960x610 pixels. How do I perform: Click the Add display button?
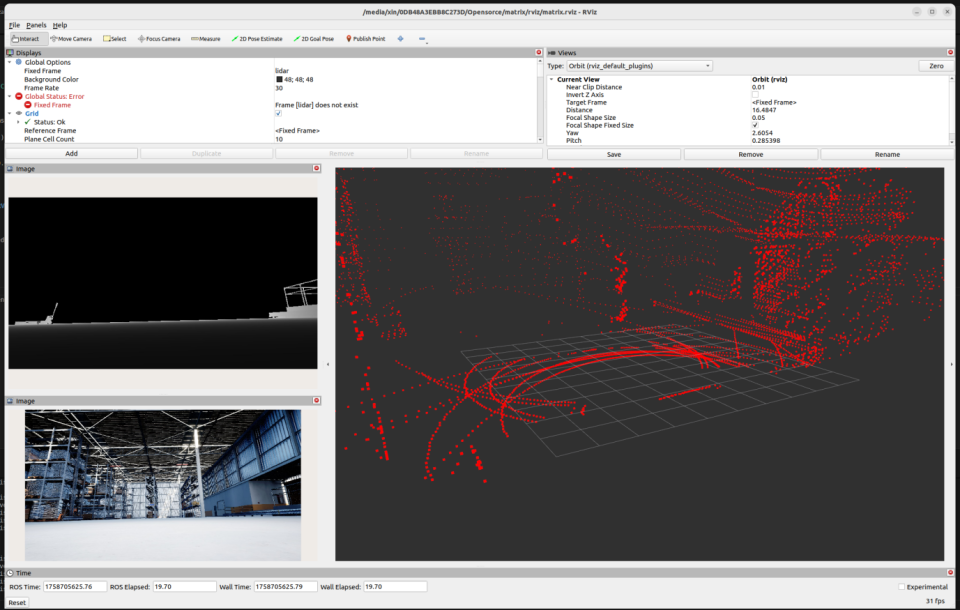click(71, 154)
